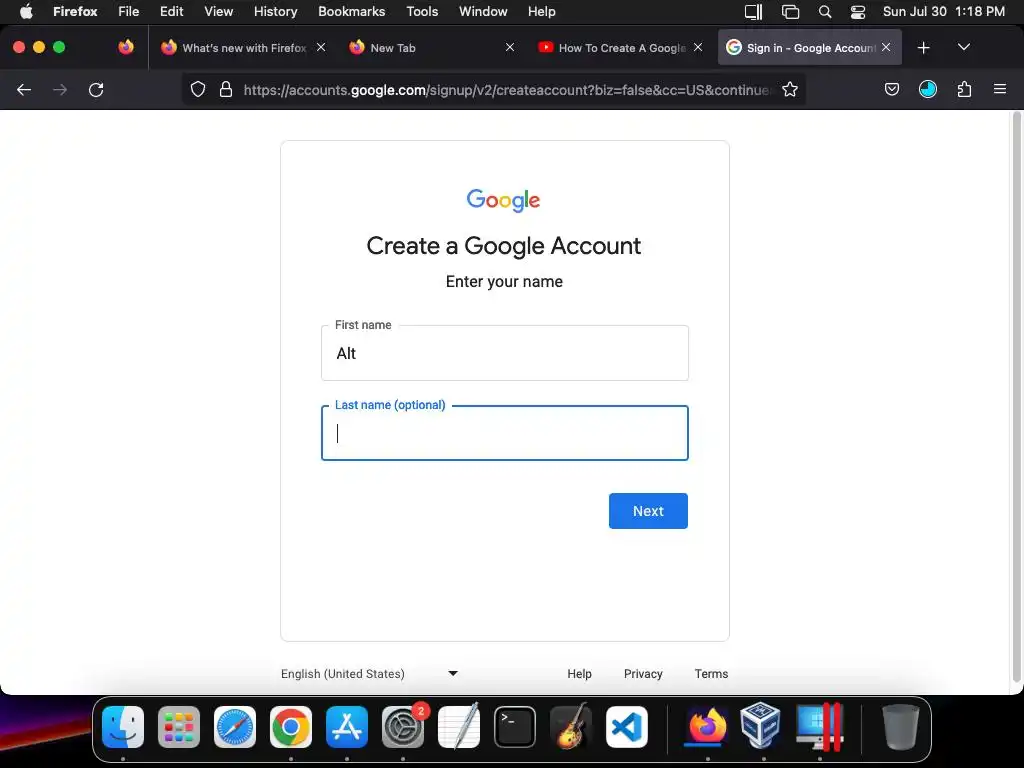Close the How To Create A Google tab

698,47
